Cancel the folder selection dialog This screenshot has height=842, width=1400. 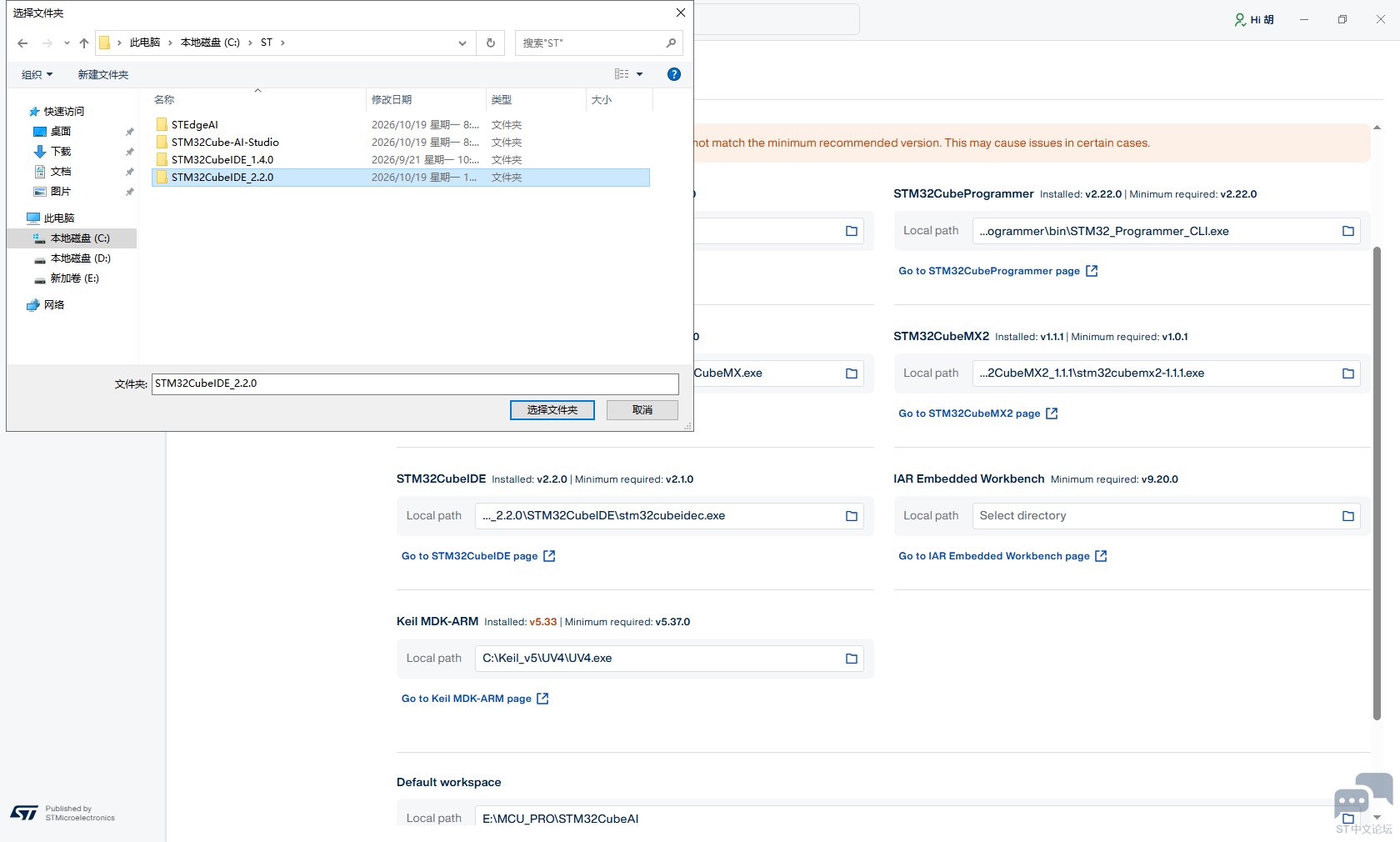pyautogui.click(x=642, y=410)
